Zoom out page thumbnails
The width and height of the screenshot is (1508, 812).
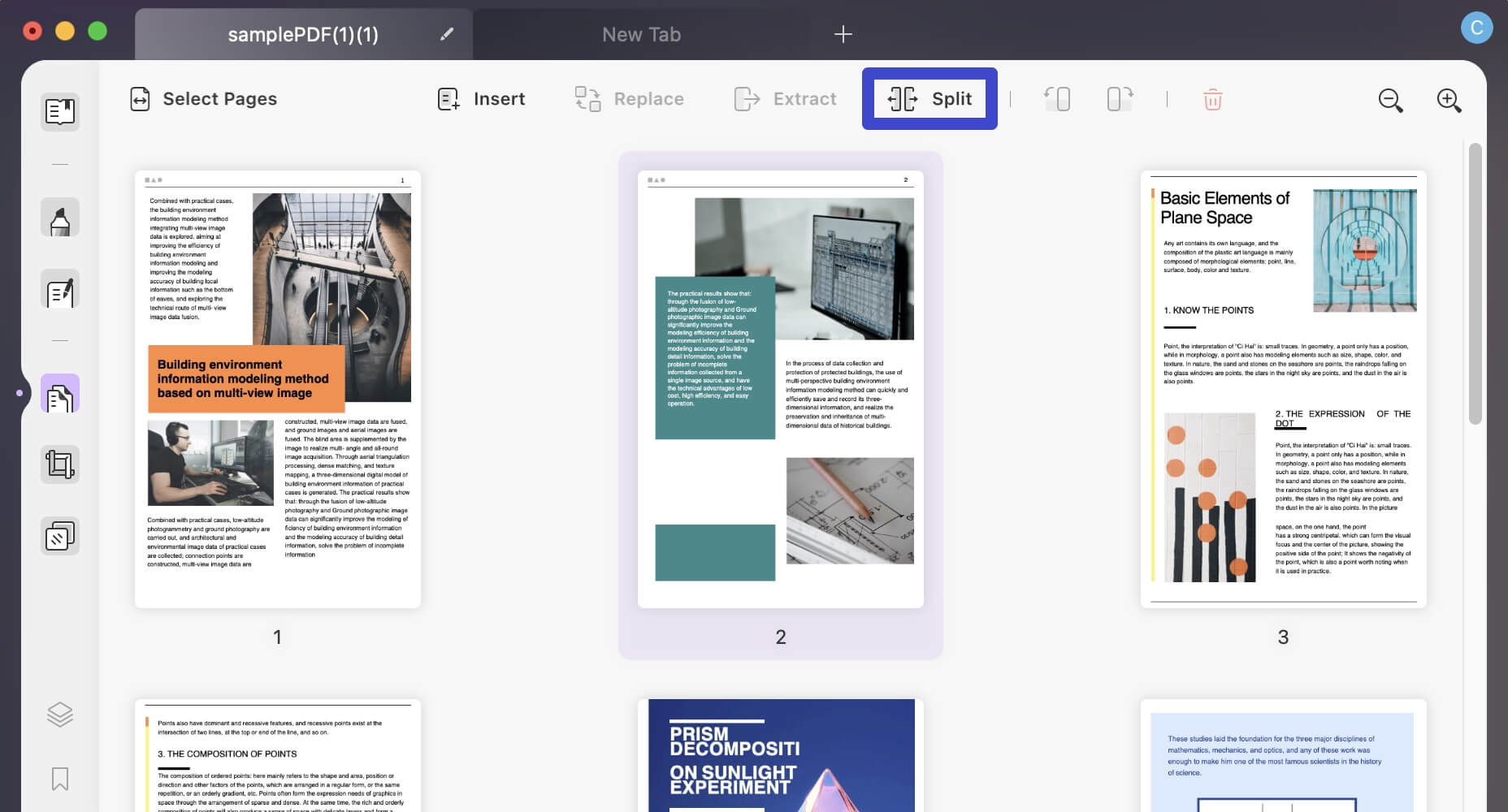(1390, 100)
